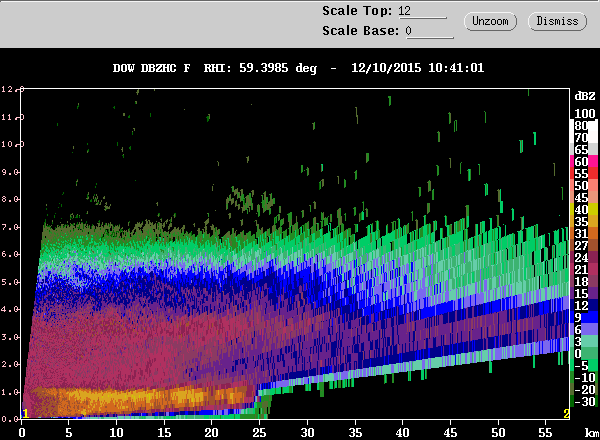Screen dimensions: 600x440
Task: Select the 'Scale Top:' label
Action: (357, 11)
